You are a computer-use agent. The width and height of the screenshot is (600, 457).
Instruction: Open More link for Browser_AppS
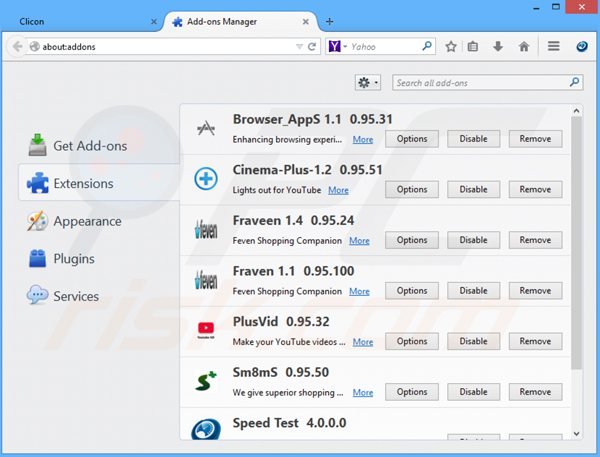pos(363,139)
